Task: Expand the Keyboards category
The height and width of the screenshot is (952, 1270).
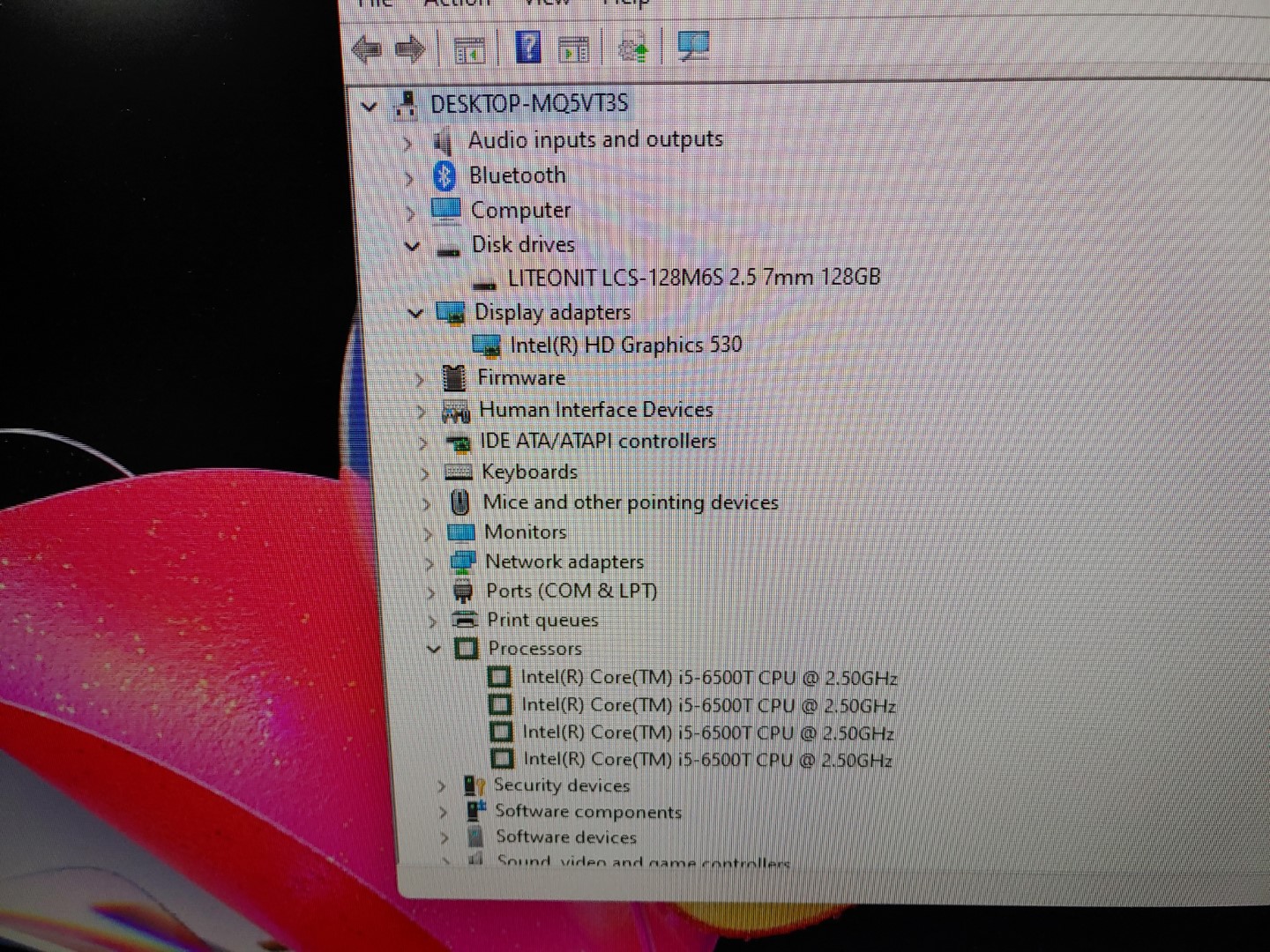Action: coord(425,474)
